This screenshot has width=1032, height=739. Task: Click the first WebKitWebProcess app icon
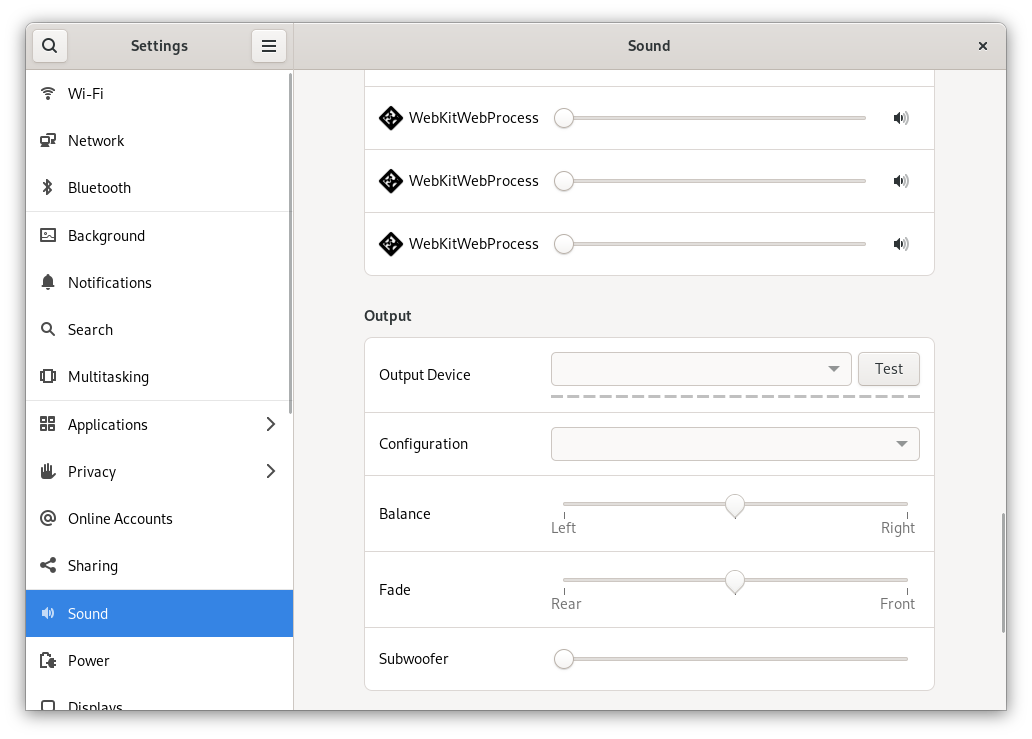point(391,118)
